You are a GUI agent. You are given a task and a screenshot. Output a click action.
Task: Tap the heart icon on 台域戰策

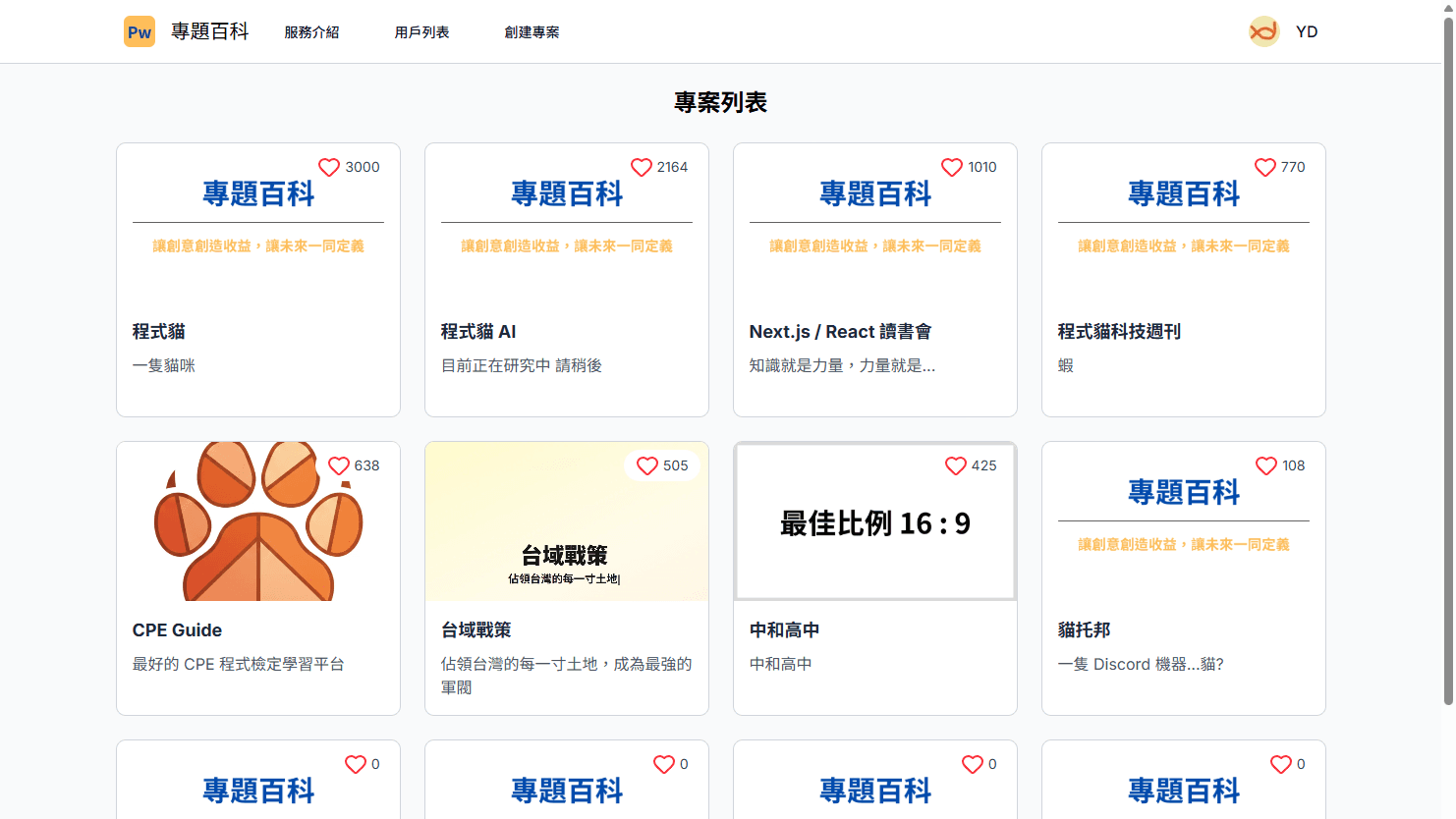pyautogui.click(x=647, y=466)
